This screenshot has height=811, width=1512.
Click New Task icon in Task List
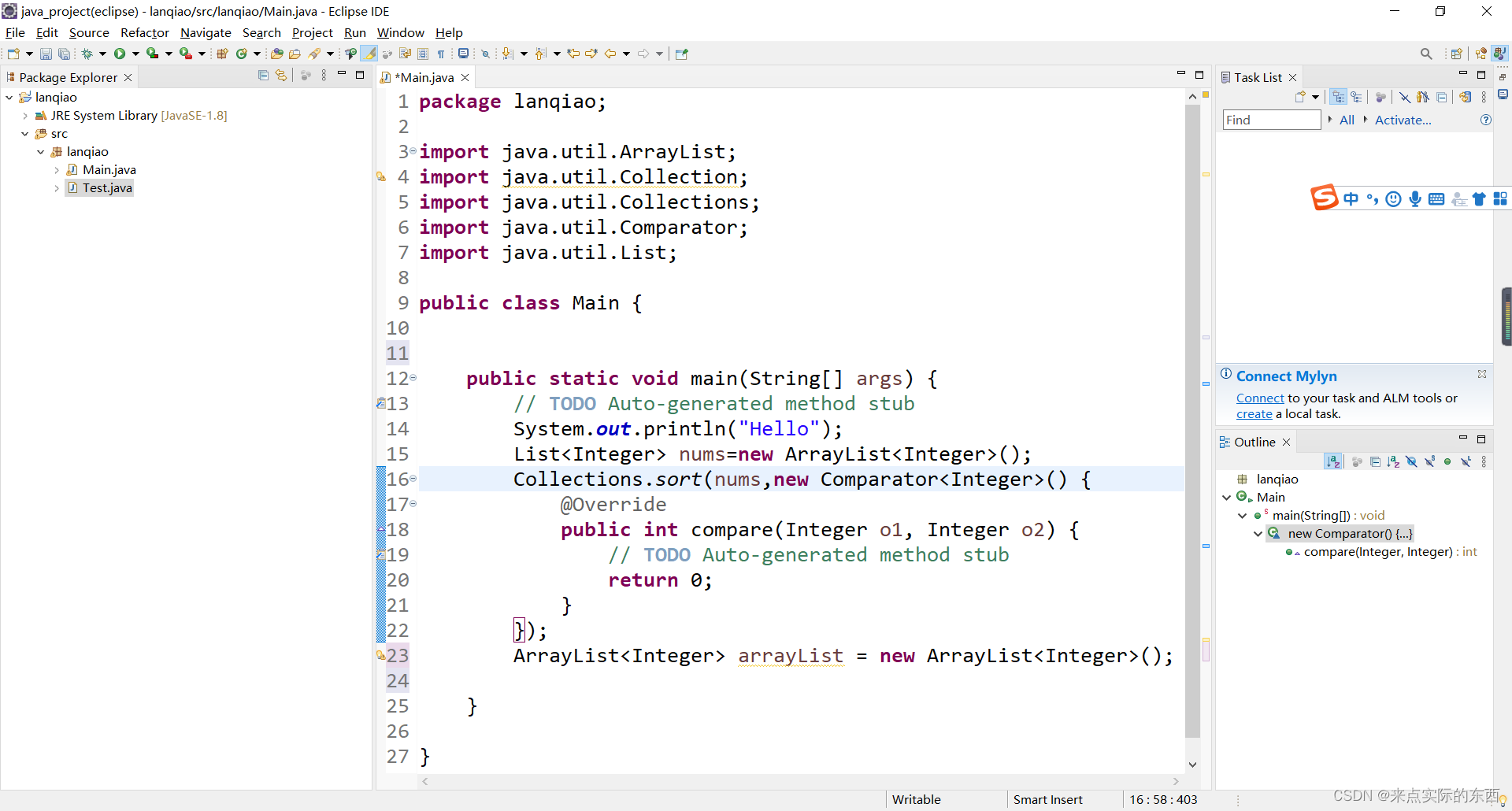1300,97
